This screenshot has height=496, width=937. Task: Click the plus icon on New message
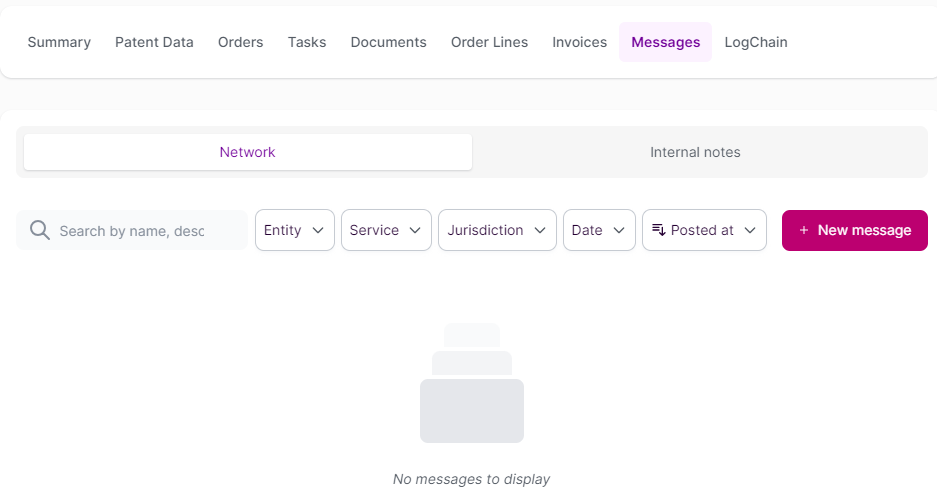point(804,230)
